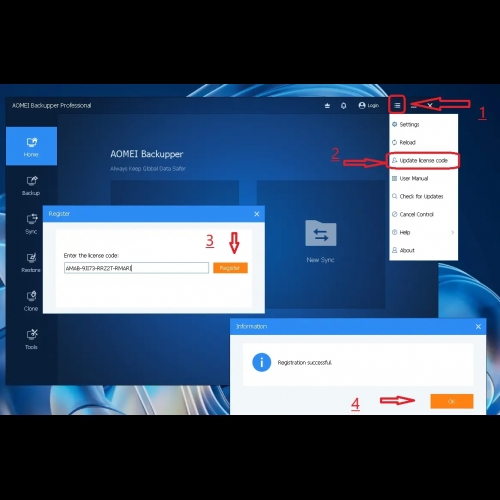This screenshot has height=500, width=500.
Task: Open the Tools section
Action: [31, 339]
